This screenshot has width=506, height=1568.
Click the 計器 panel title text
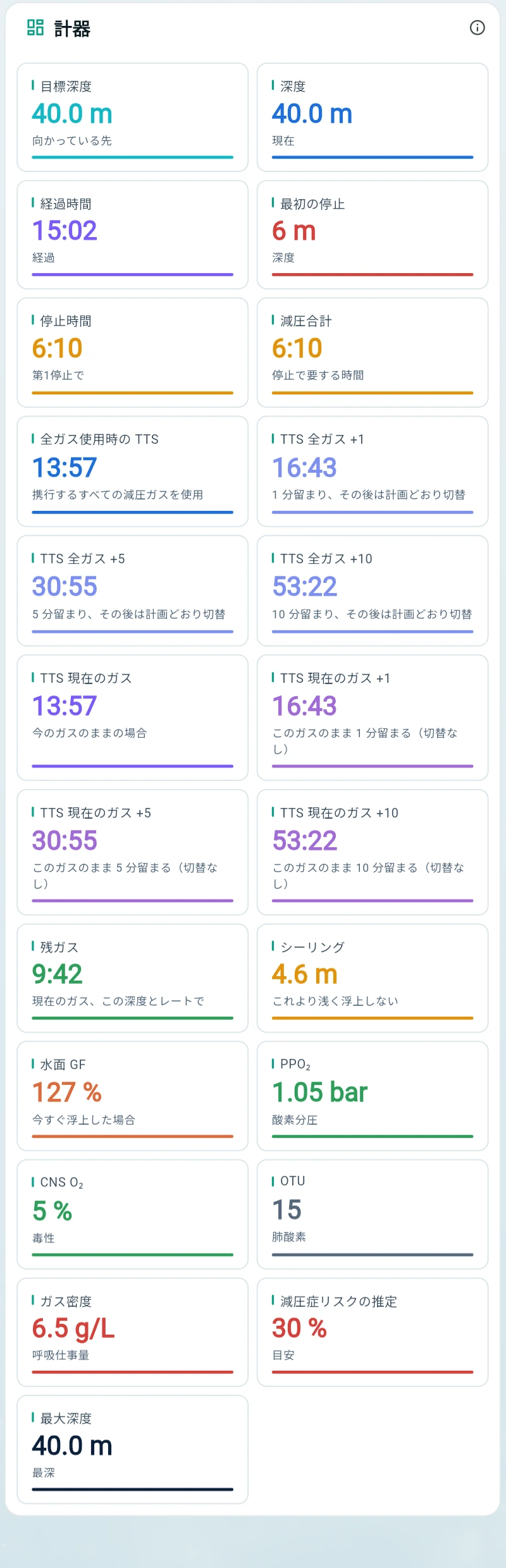point(72,28)
